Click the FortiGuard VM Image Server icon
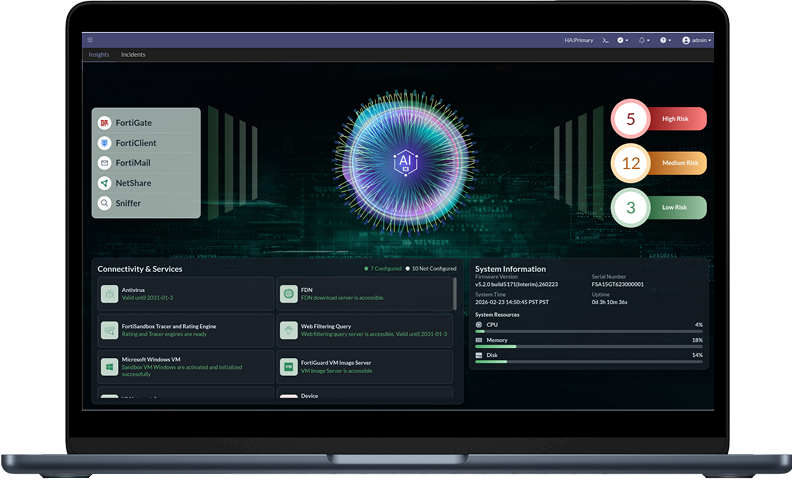The image size is (792, 480). click(x=288, y=366)
